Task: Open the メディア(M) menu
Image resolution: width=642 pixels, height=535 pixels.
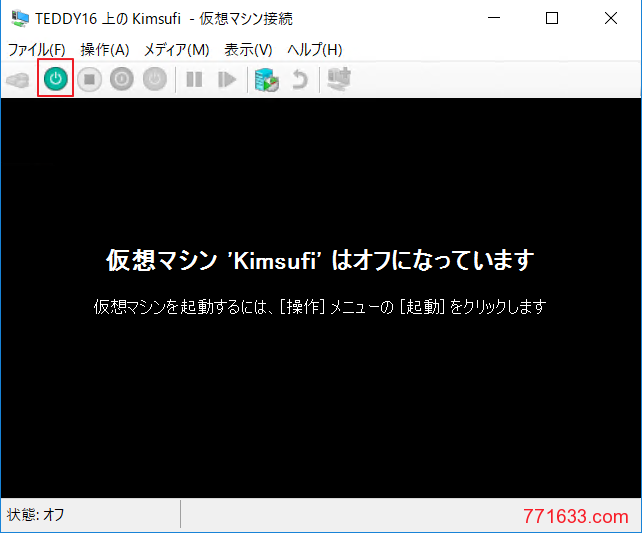Action: 176,50
